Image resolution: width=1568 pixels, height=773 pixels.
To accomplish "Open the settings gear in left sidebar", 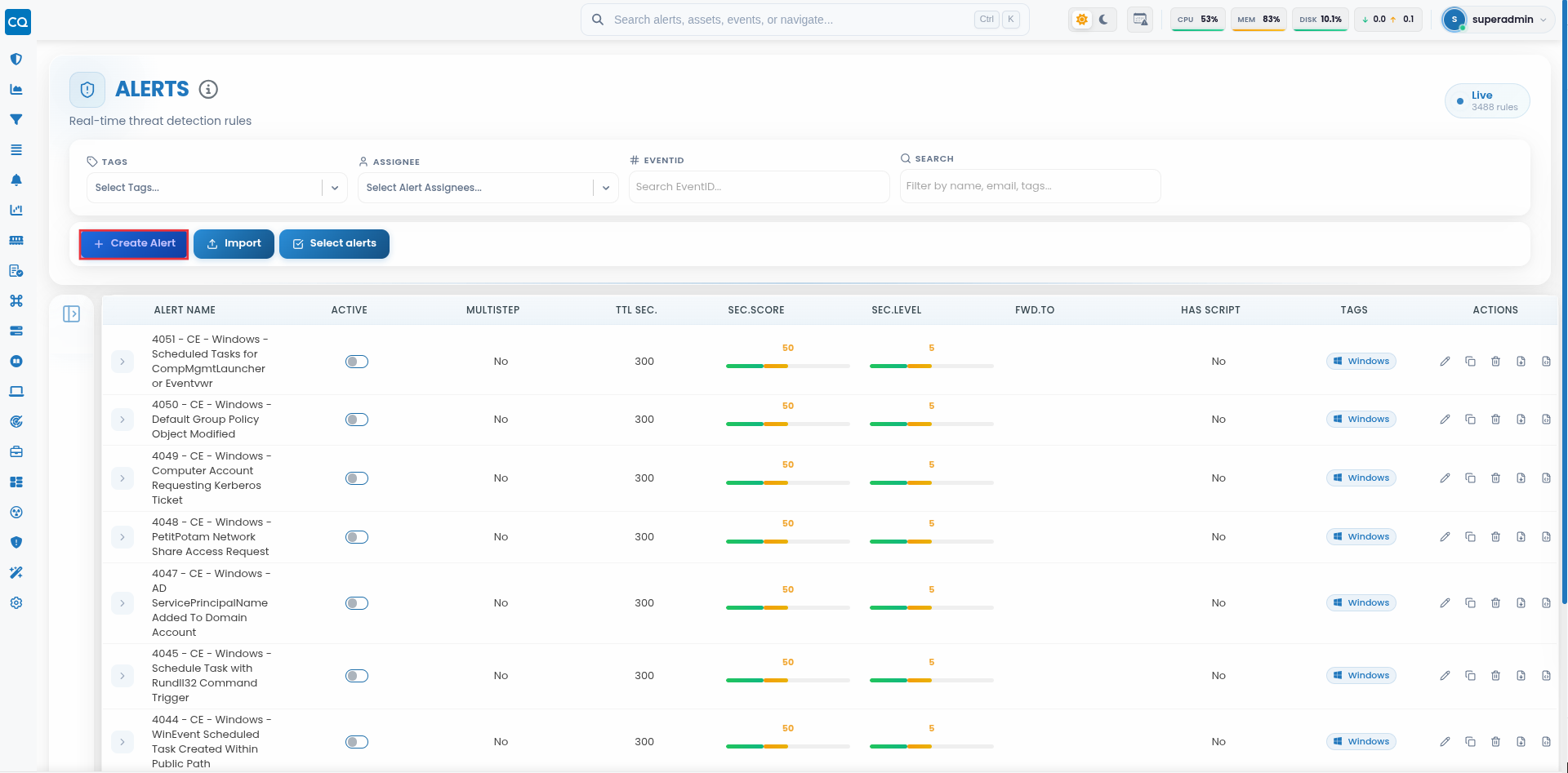I will click(x=16, y=603).
